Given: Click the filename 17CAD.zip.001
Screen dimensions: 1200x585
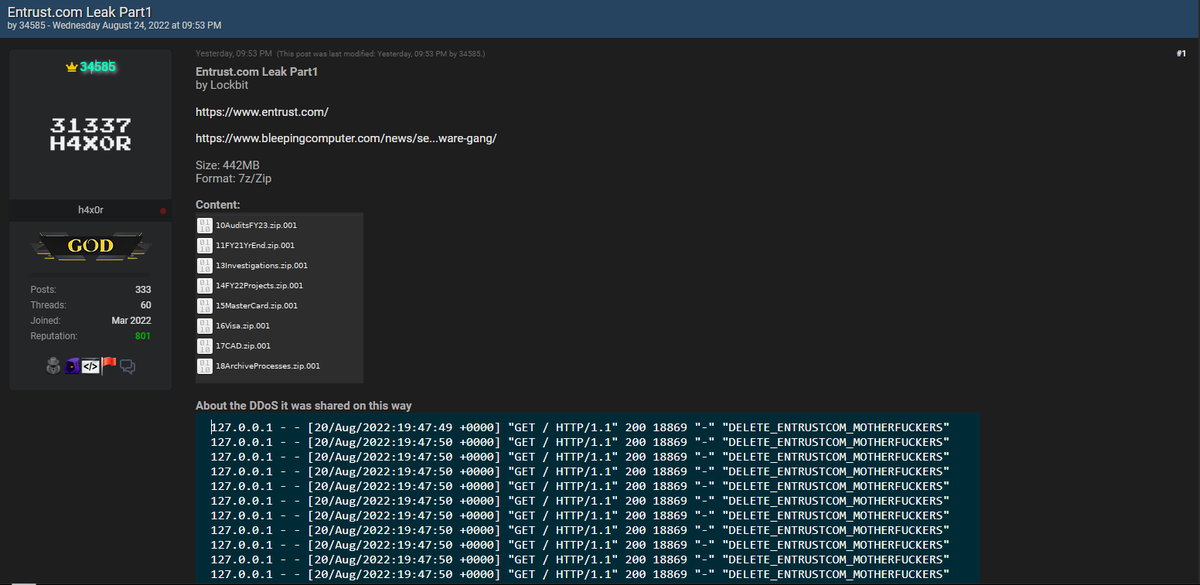Looking at the screenshot, I should [243, 346].
